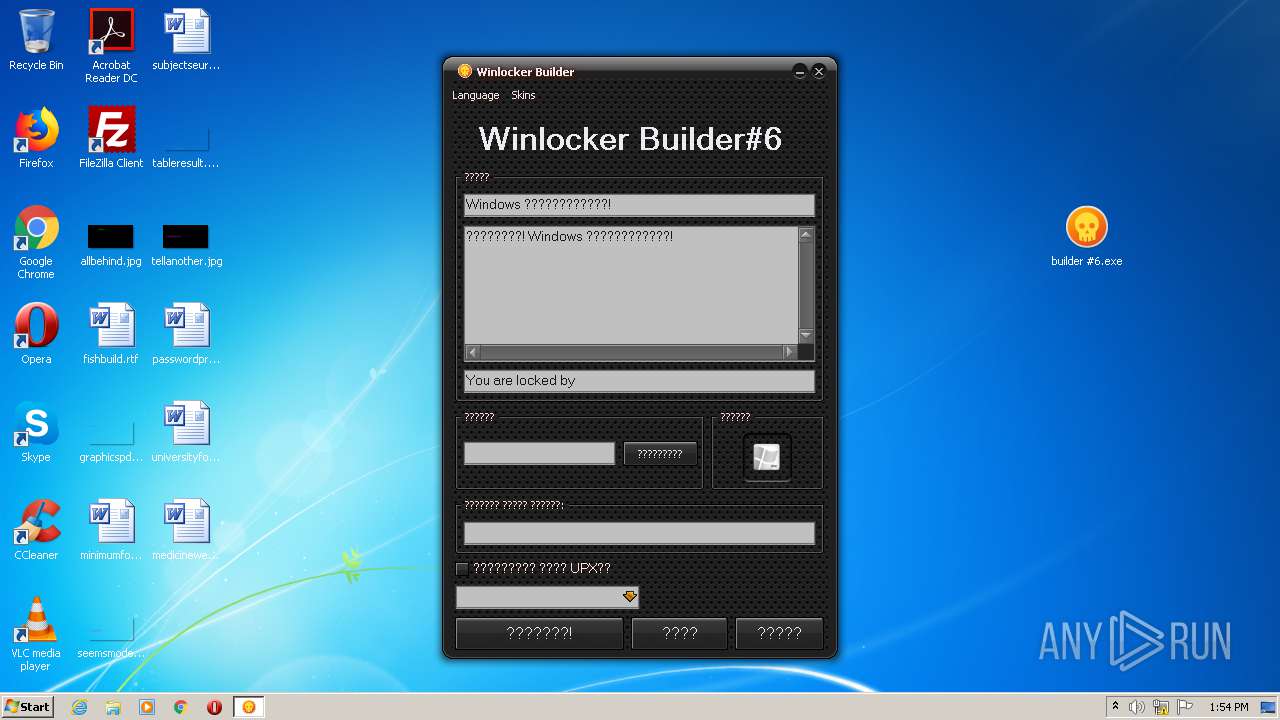
Task: Click the 'You are locked by' text field
Action: pyautogui.click(x=639, y=381)
